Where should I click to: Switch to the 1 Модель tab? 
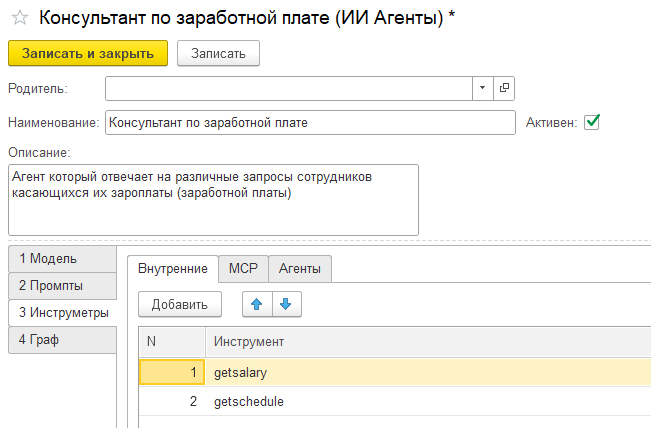[x=61, y=258]
